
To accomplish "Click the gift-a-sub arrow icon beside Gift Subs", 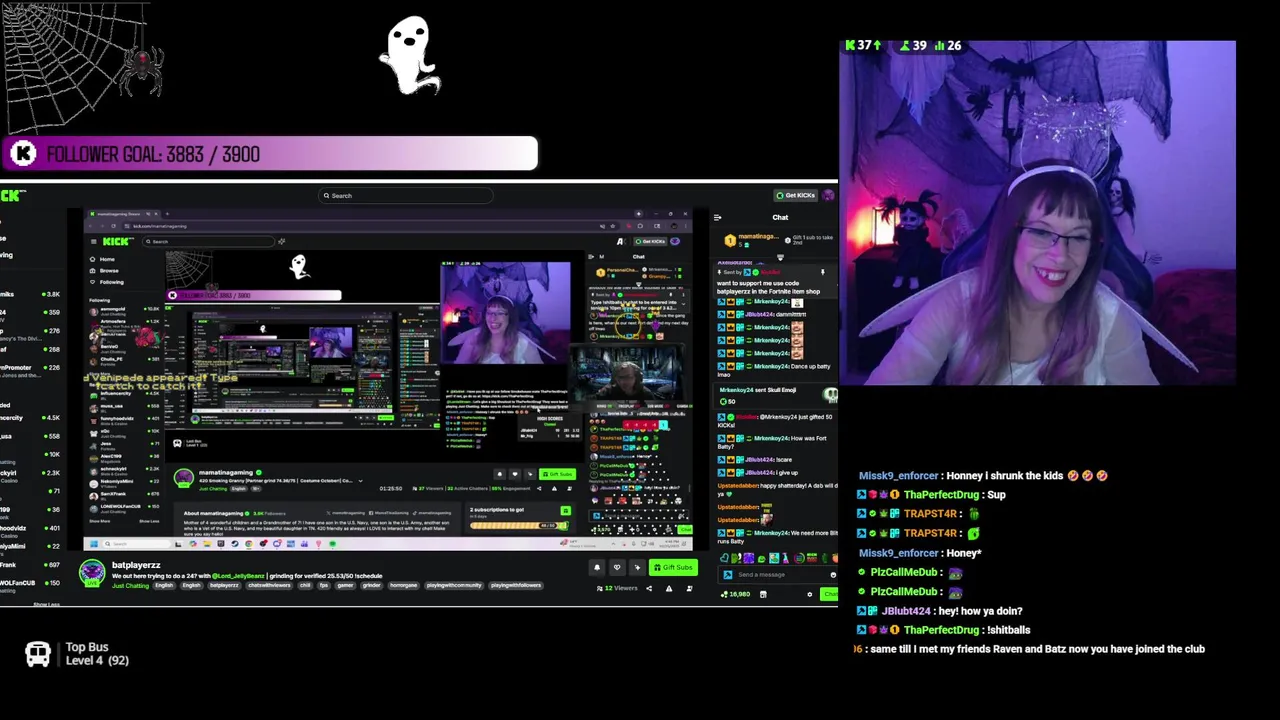I will click(637, 567).
